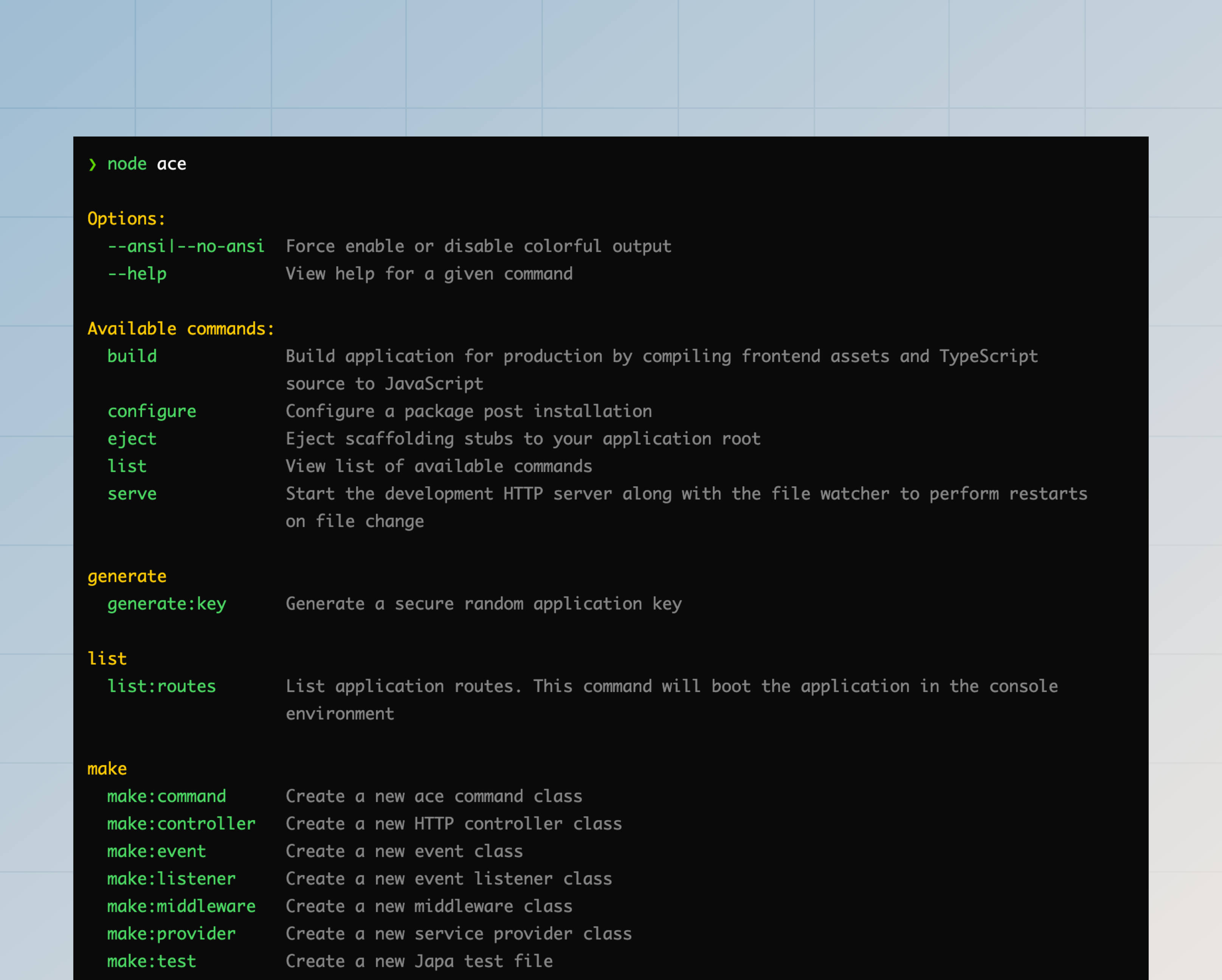Click the 'configure' command name

(x=151, y=411)
